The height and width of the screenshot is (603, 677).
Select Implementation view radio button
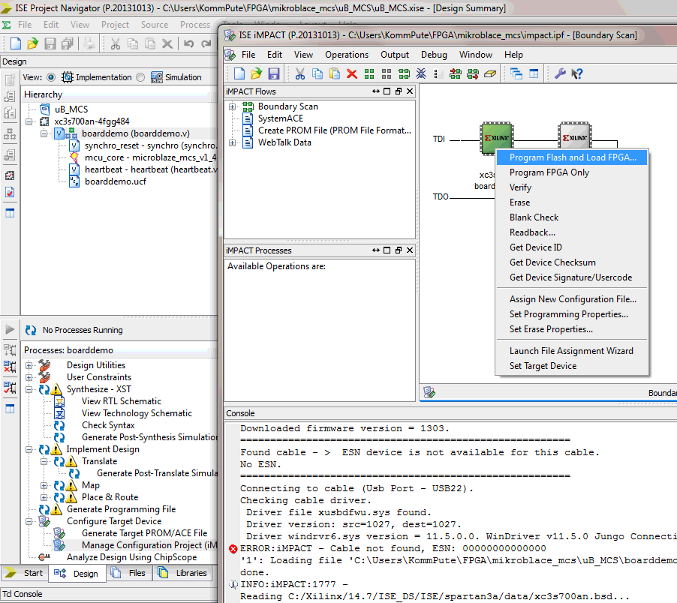tap(51, 77)
